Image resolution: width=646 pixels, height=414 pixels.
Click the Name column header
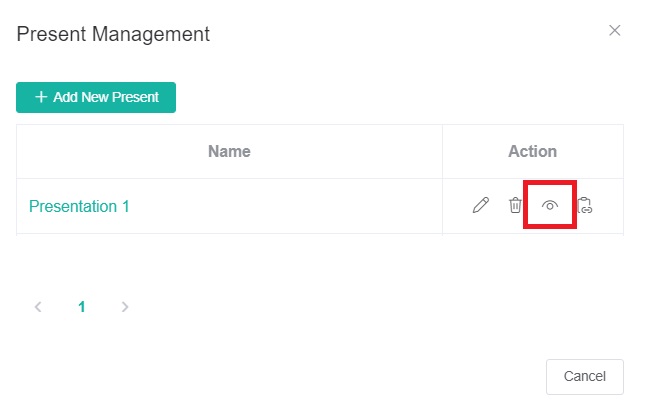coord(229,151)
